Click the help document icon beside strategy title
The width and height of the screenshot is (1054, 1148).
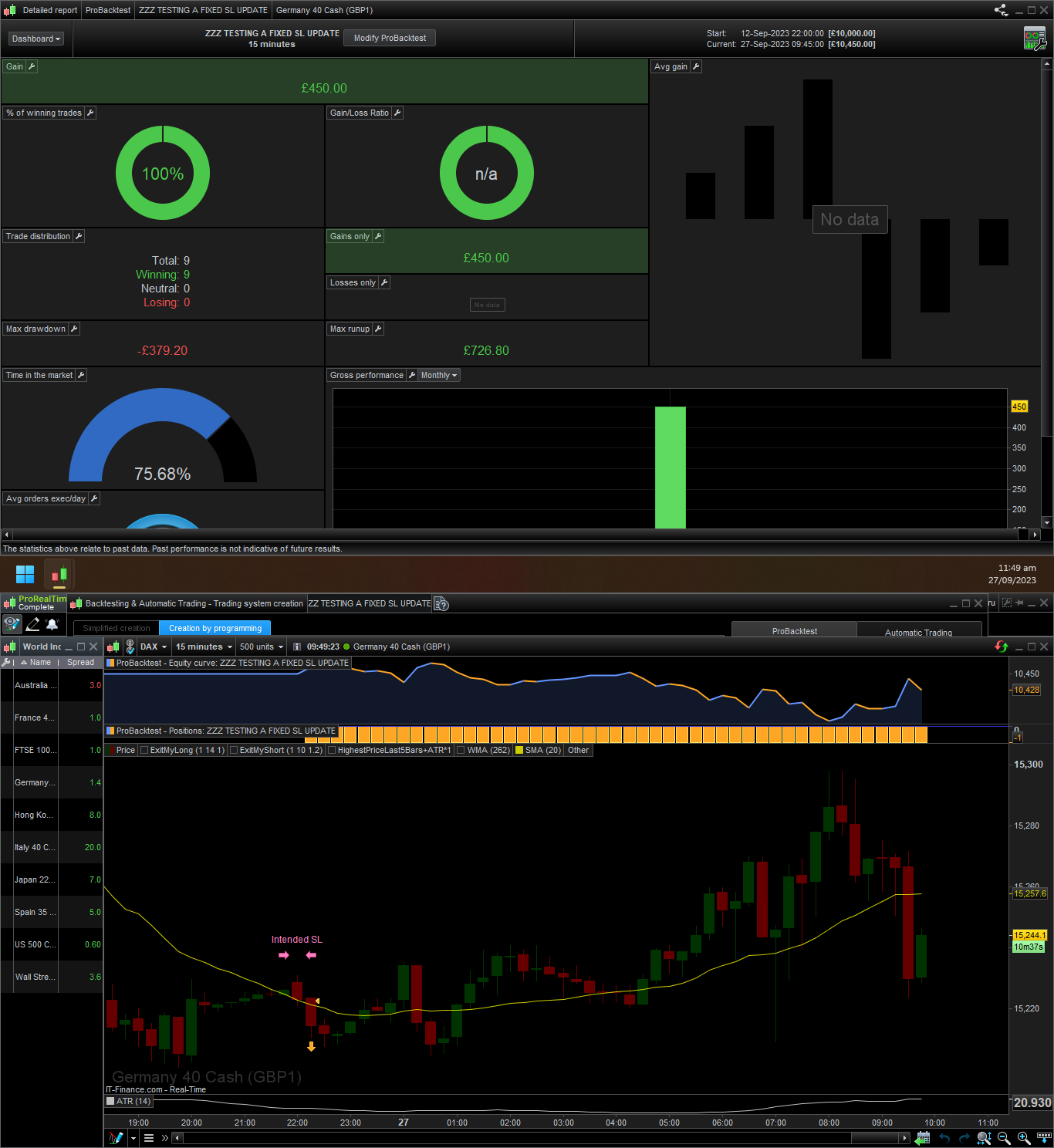pos(441,604)
